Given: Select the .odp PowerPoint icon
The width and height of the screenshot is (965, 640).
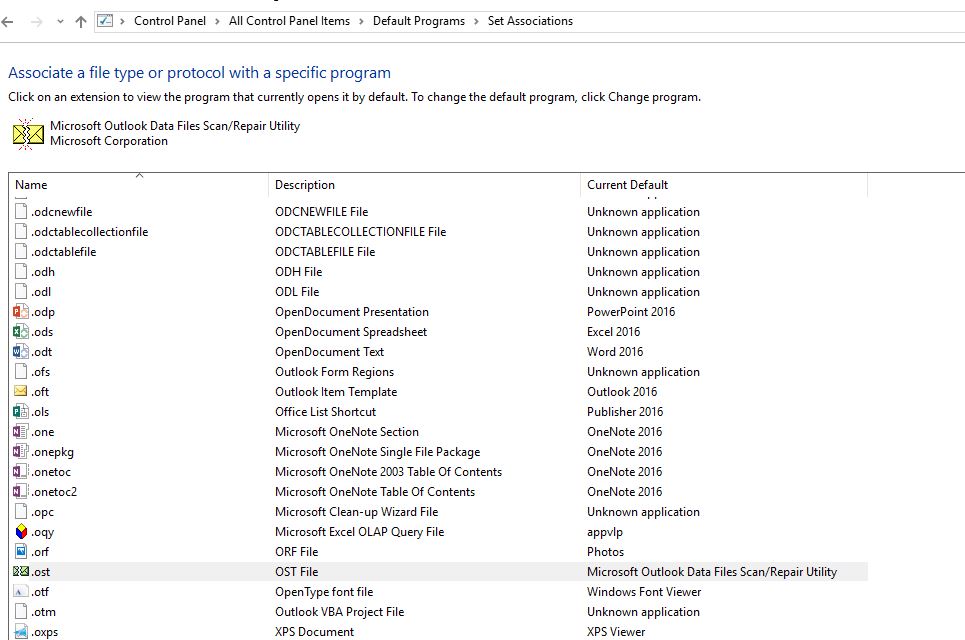Looking at the screenshot, I should tap(21, 311).
